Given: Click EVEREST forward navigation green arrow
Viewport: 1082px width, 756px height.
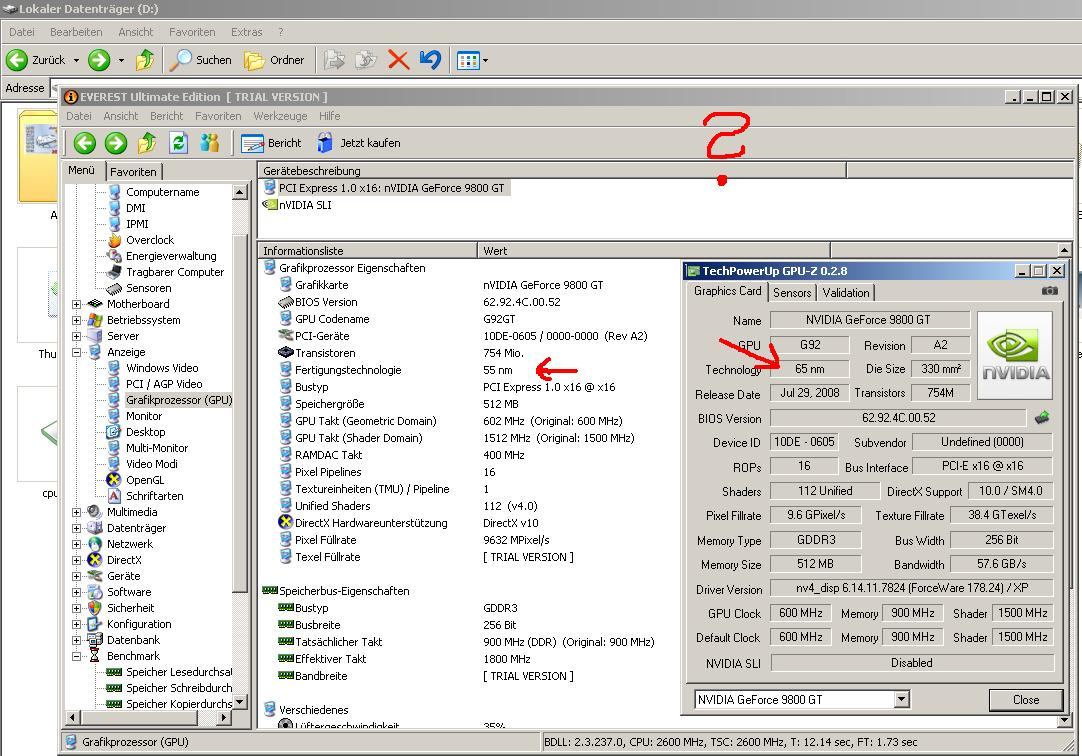Looking at the screenshot, I should pos(115,143).
